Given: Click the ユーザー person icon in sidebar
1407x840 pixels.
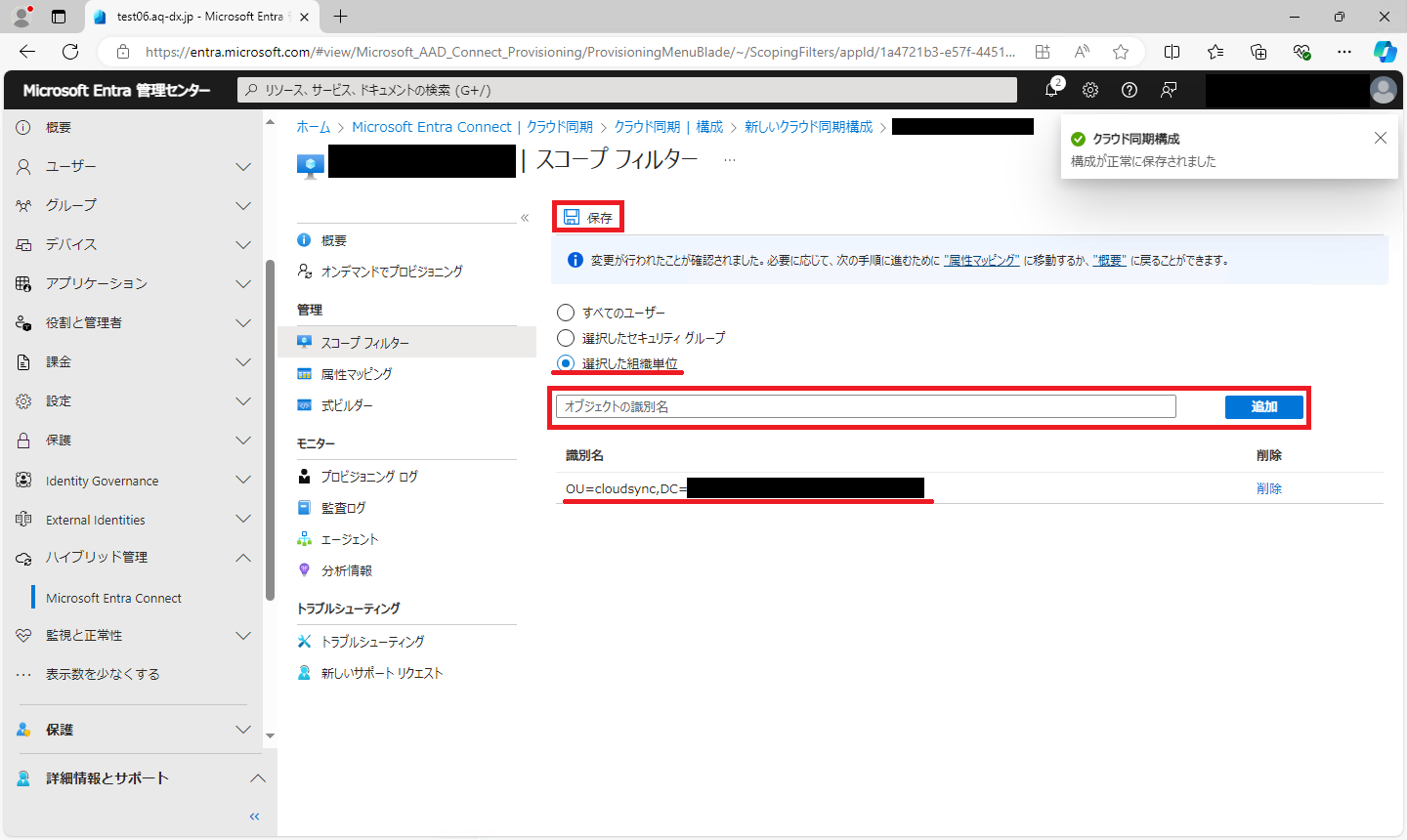Looking at the screenshot, I should [23, 166].
